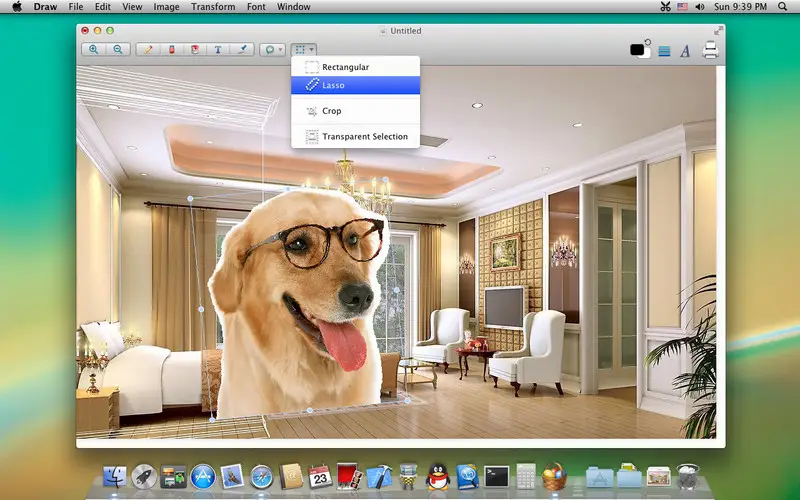
Task: Click the printer icon to print
Action: [x=710, y=50]
